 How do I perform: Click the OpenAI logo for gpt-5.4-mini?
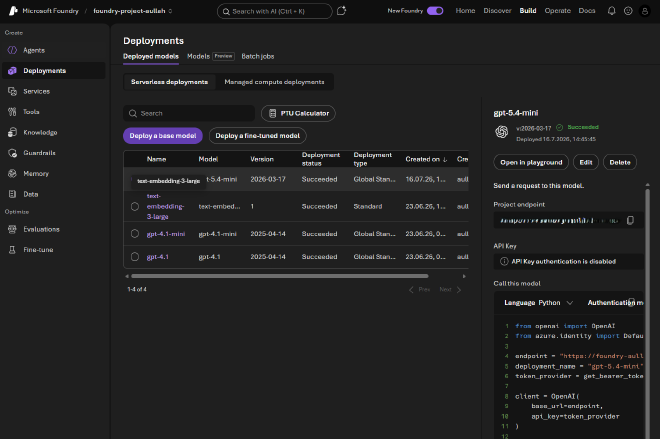click(502, 132)
